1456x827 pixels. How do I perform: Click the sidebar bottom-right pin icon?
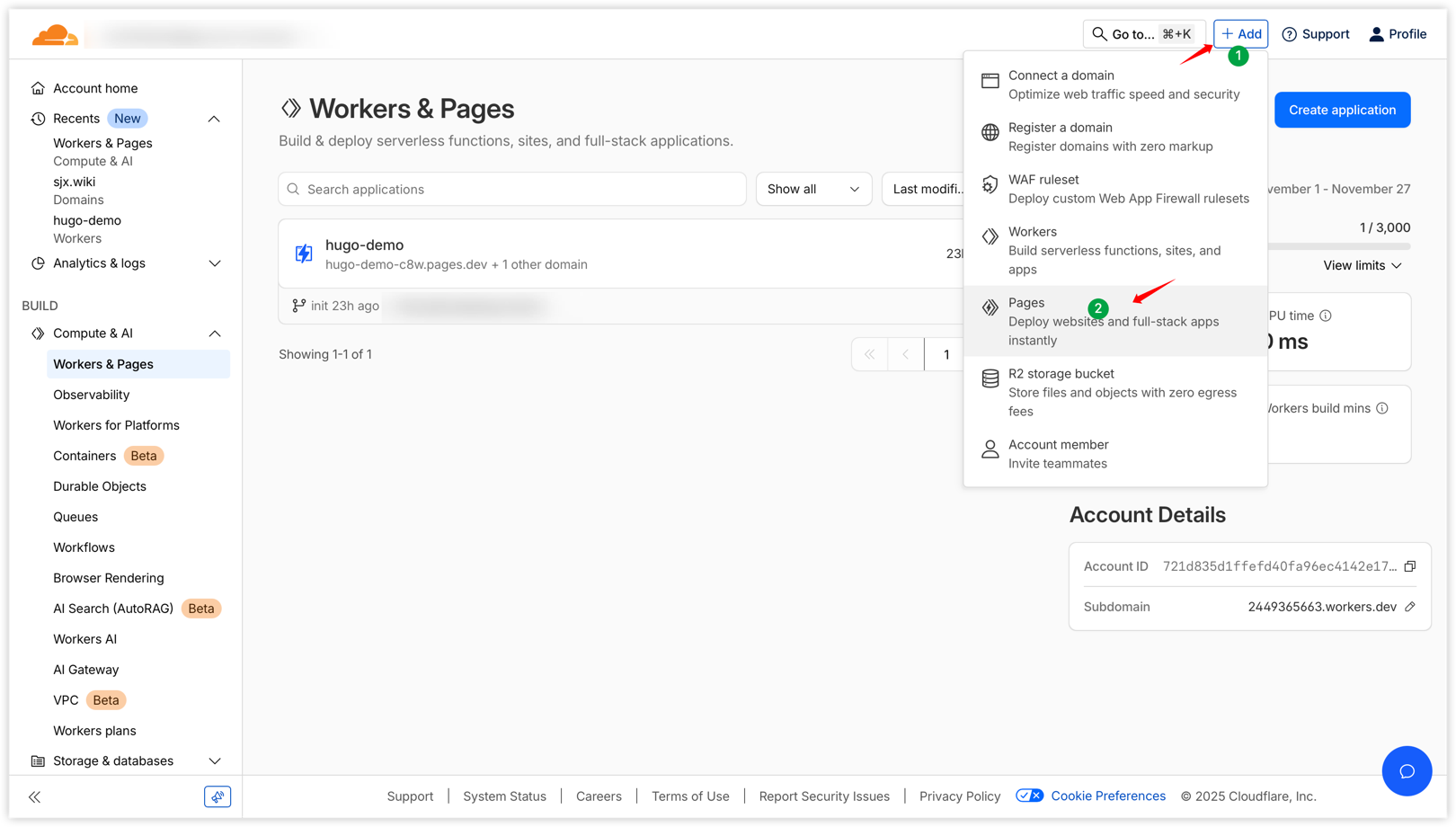pos(218,796)
